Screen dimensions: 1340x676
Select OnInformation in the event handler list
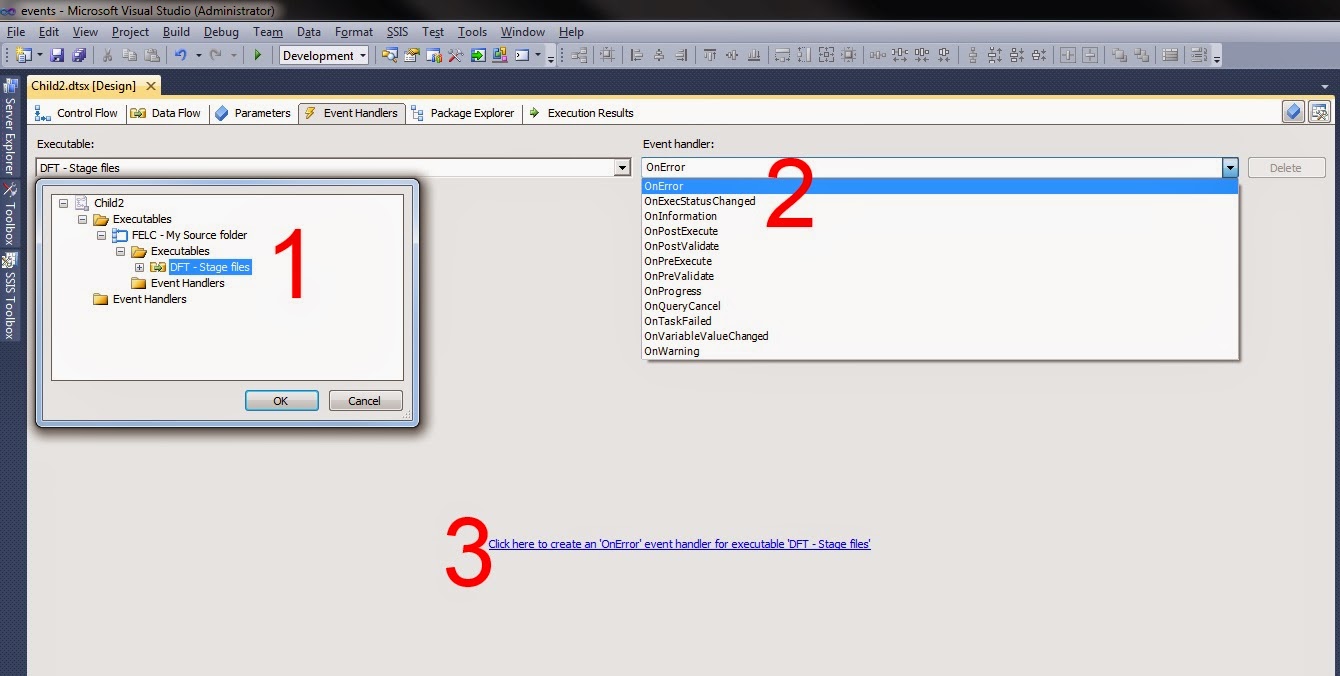[x=940, y=216]
